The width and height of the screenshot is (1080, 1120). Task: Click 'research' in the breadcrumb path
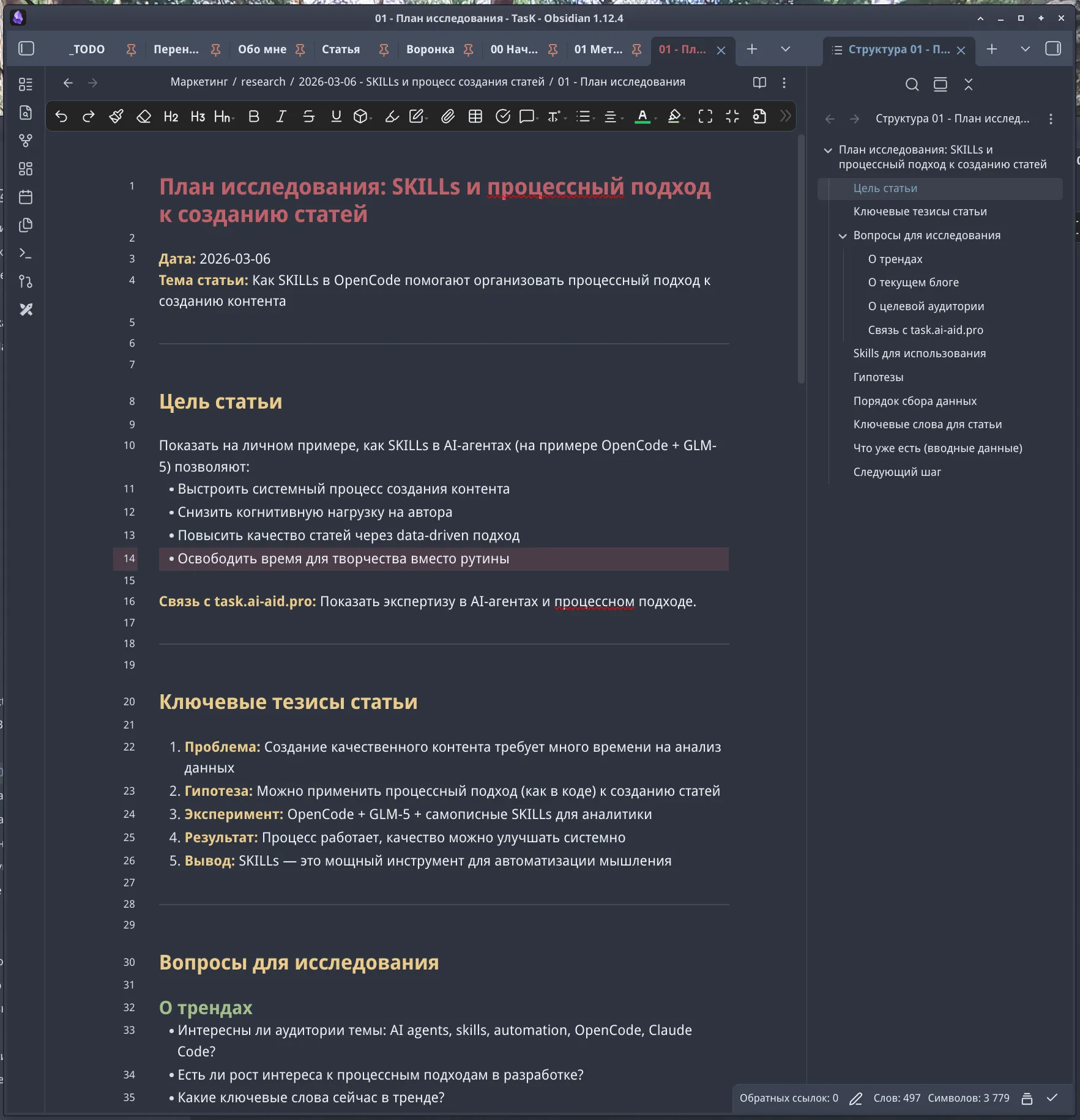[x=263, y=82]
